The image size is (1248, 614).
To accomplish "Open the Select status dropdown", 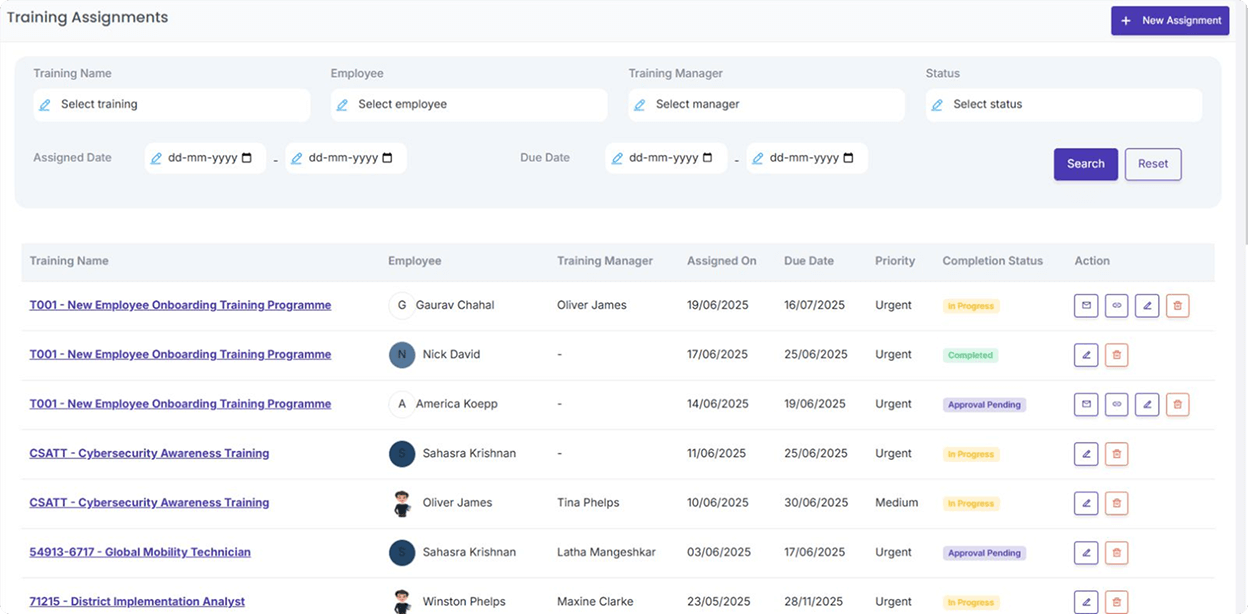I will coord(1063,105).
